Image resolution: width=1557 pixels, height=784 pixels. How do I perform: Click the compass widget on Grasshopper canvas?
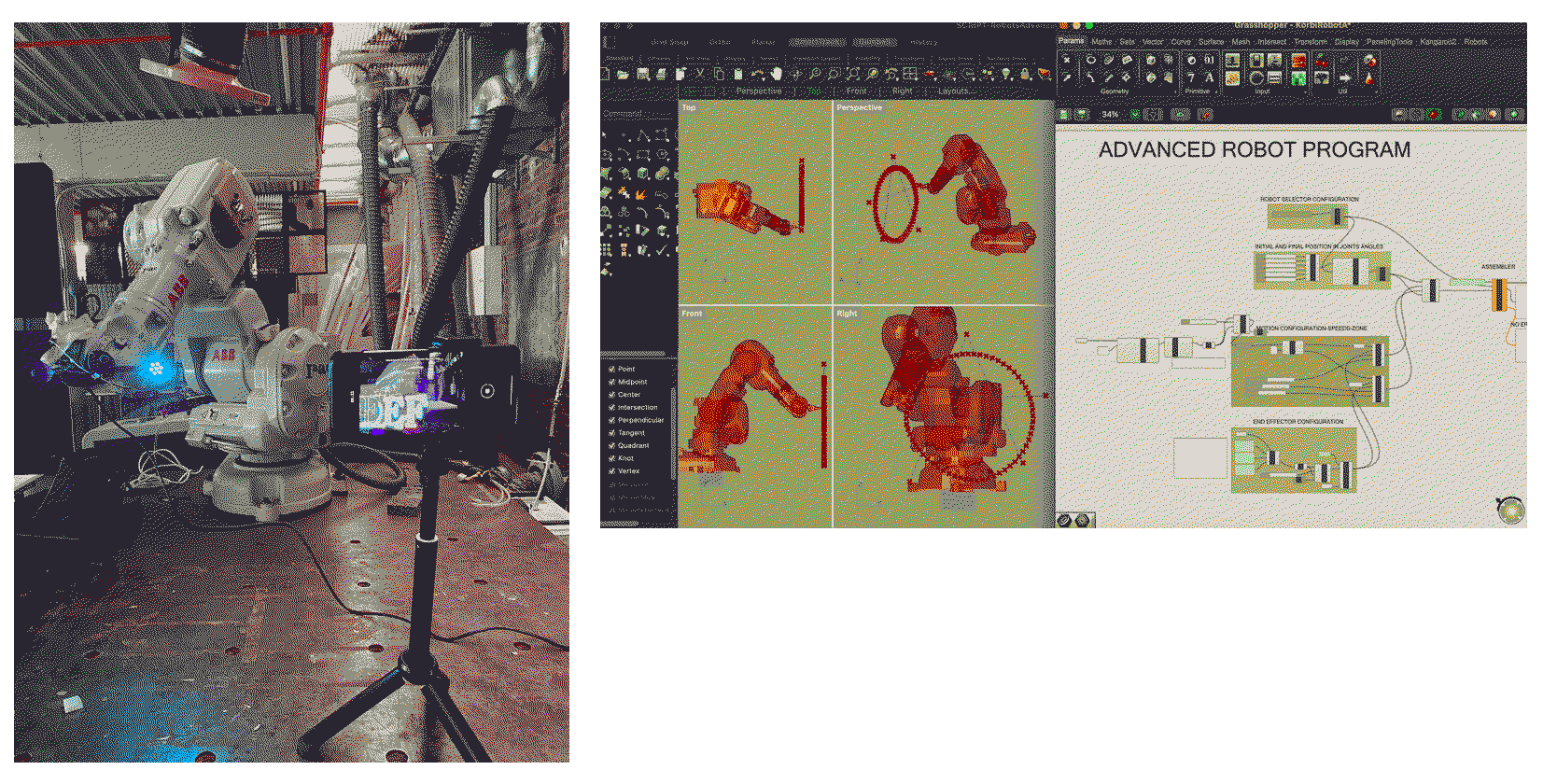pos(1510,510)
